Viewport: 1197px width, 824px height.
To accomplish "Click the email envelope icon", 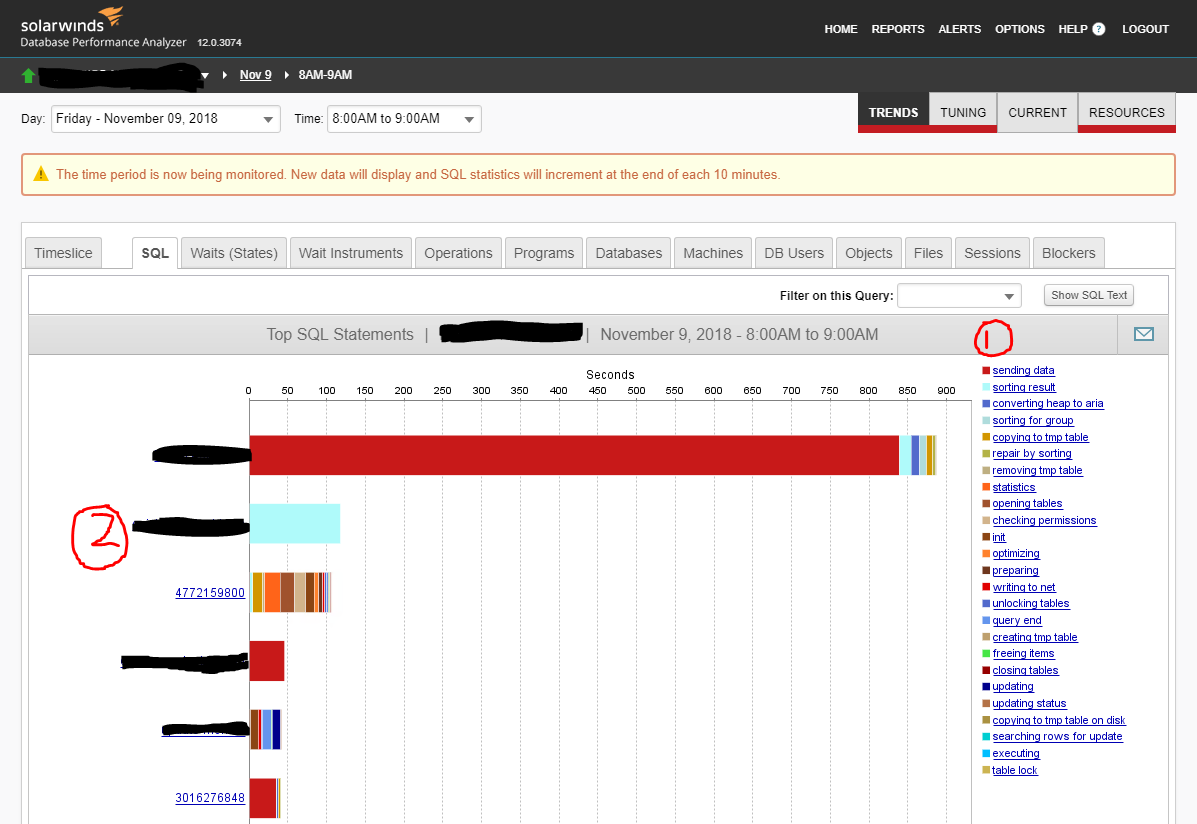I will point(1143,334).
